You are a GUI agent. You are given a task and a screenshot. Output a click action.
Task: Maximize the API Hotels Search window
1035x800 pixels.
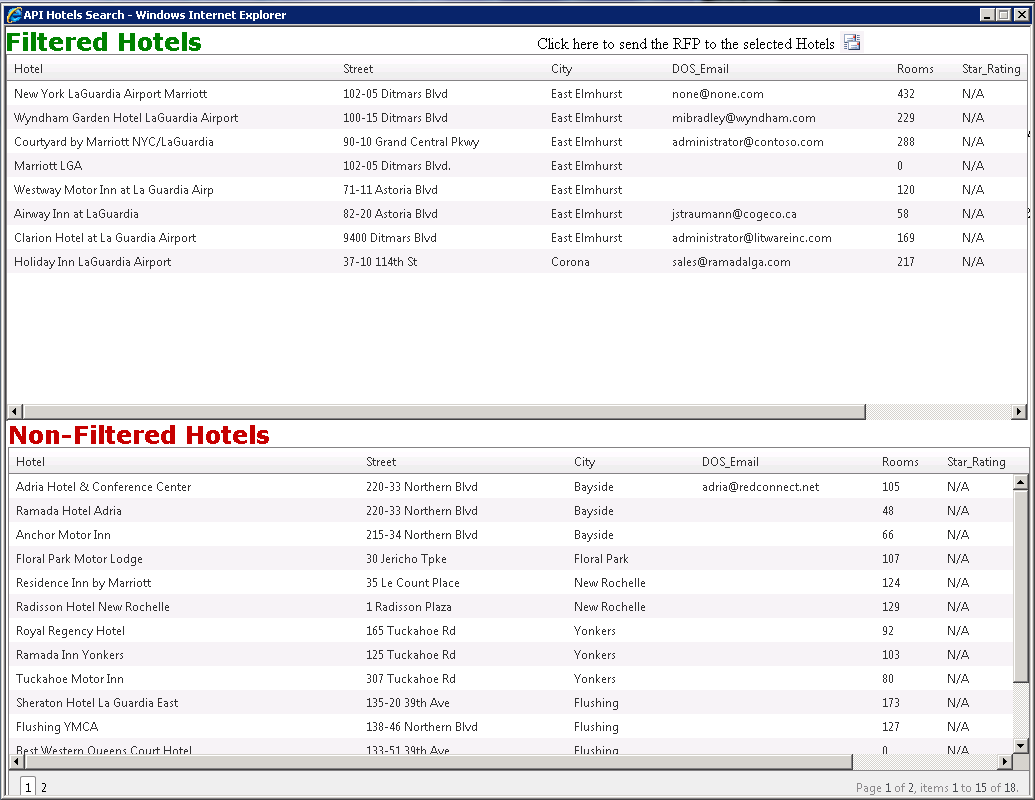1003,15
